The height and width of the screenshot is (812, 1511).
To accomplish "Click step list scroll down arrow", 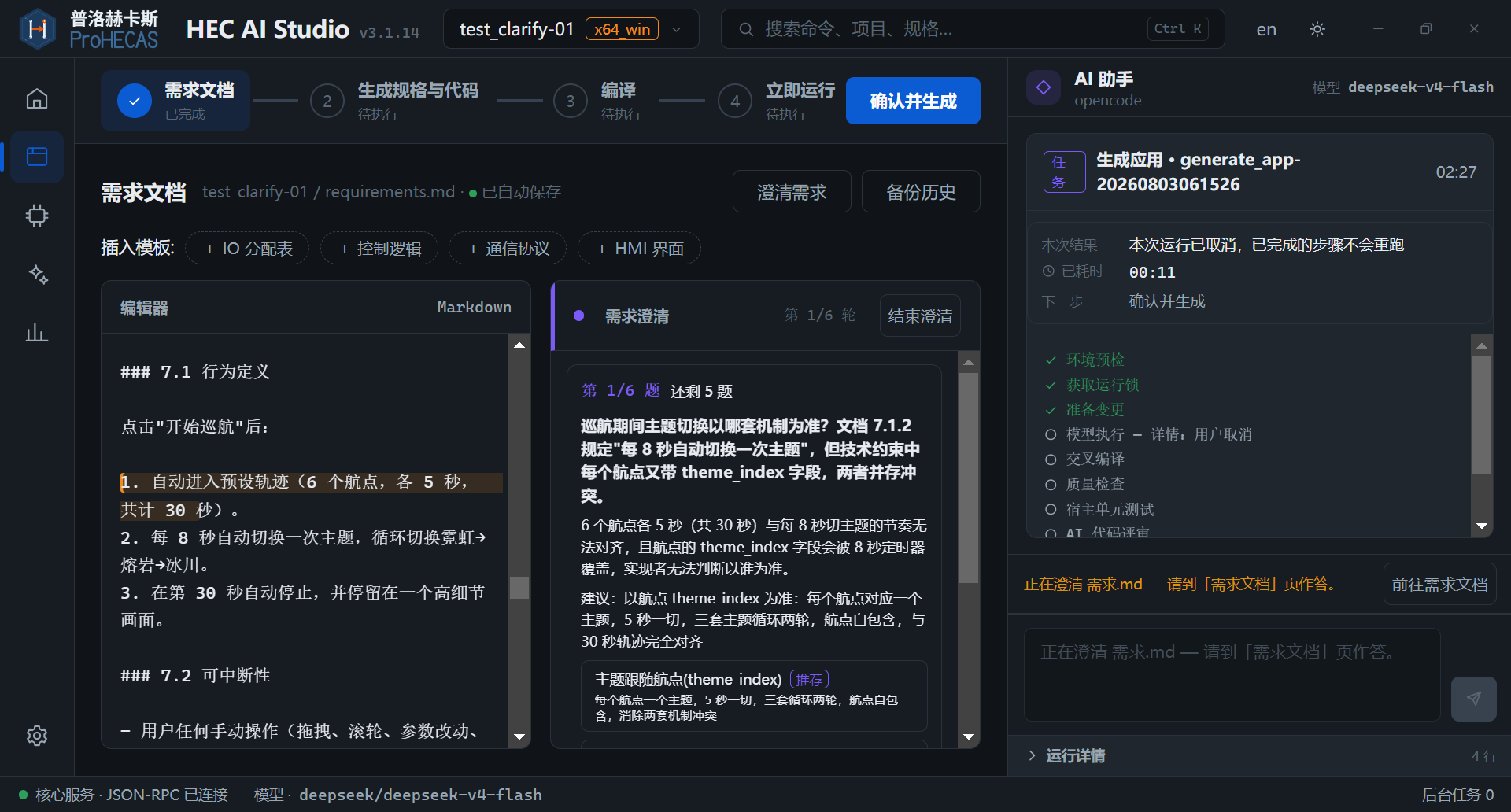I will point(1482,526).
